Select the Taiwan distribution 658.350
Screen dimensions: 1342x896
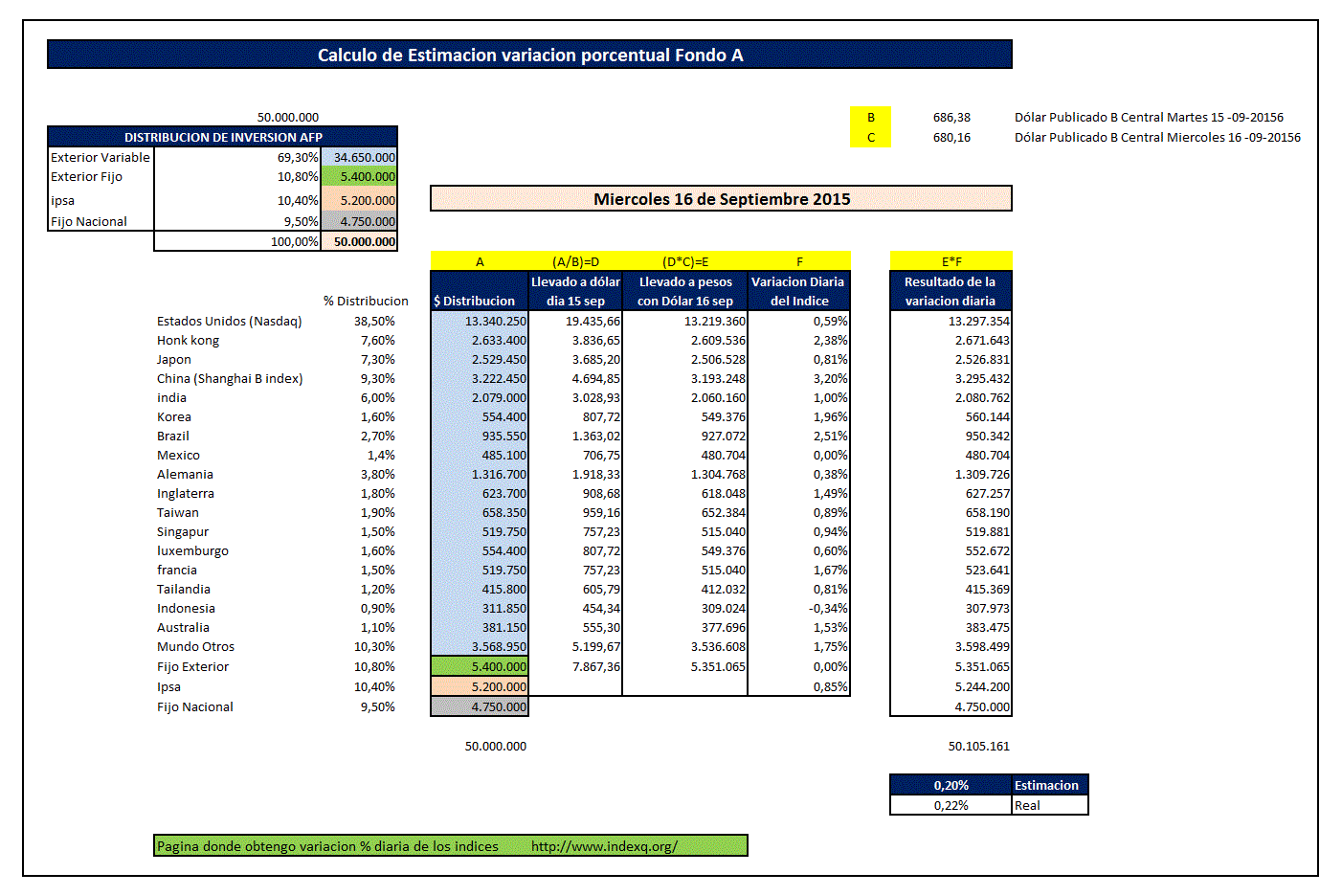(x=503, y=513)
